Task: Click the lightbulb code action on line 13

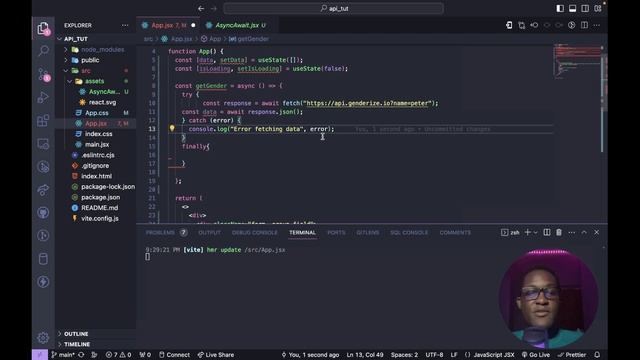Action: (172, 129)
